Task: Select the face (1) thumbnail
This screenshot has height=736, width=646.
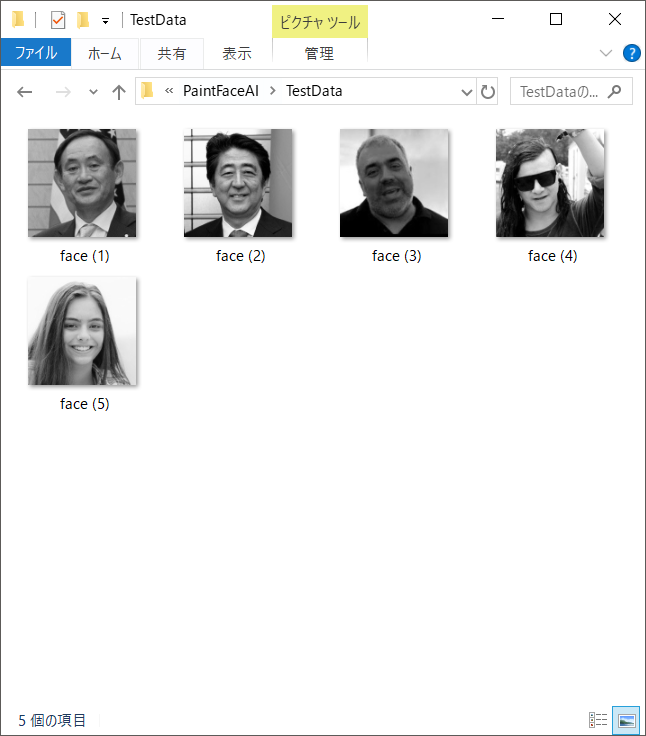Action: [82, 183]
